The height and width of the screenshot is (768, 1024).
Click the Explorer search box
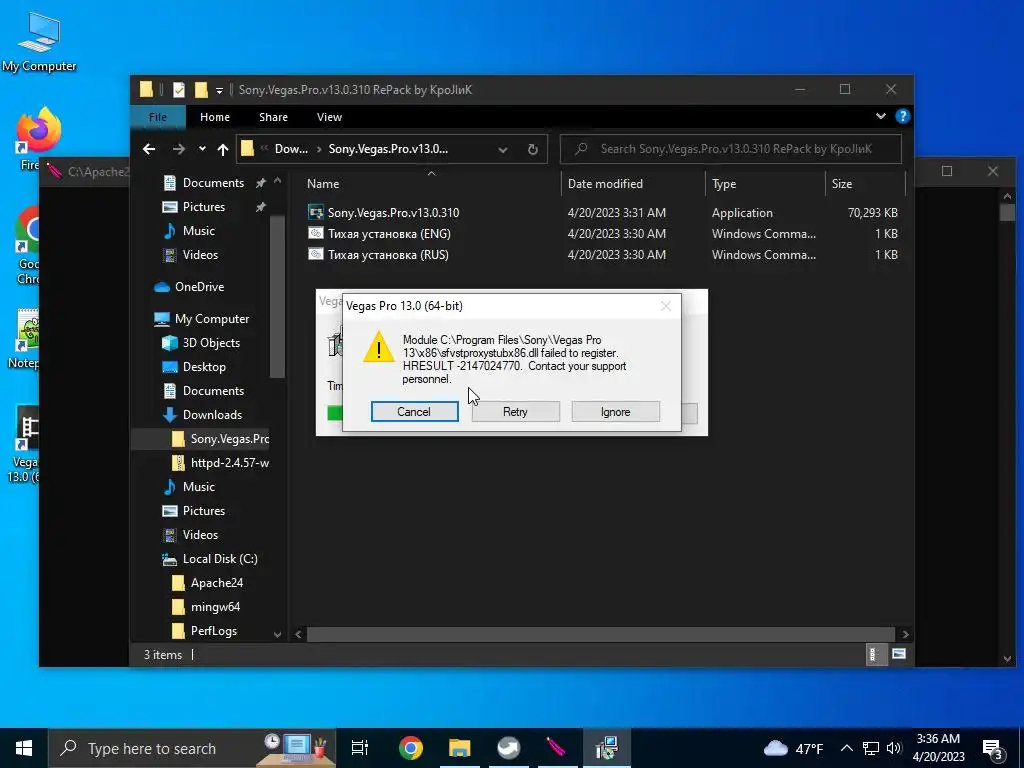click(731, 149)
